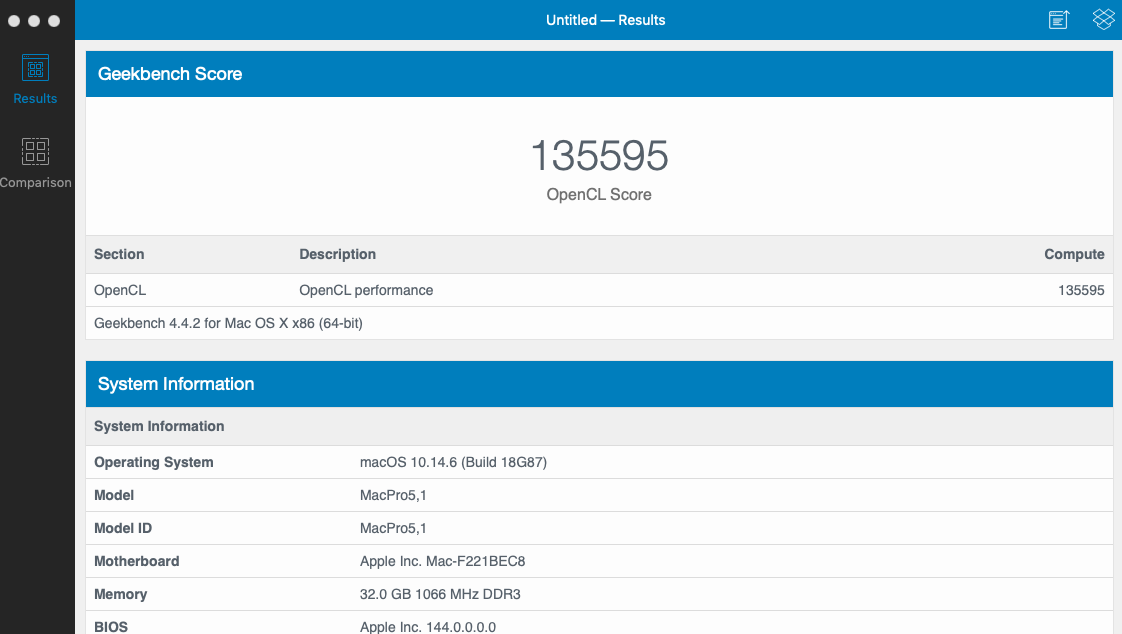
Task: Open the Comparison sidebar icon
Action: click(35, 152)
